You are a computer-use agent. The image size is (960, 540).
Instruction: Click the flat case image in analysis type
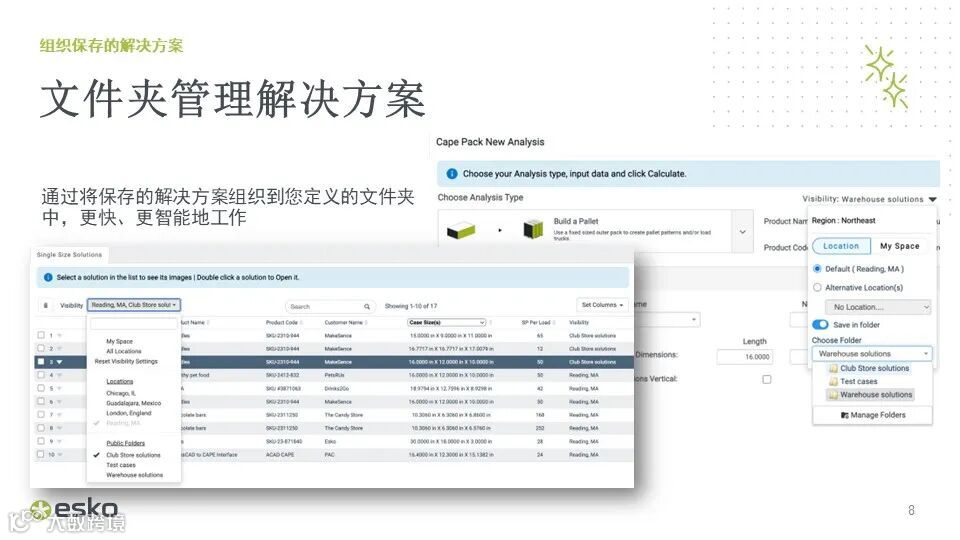coord(461,231)
